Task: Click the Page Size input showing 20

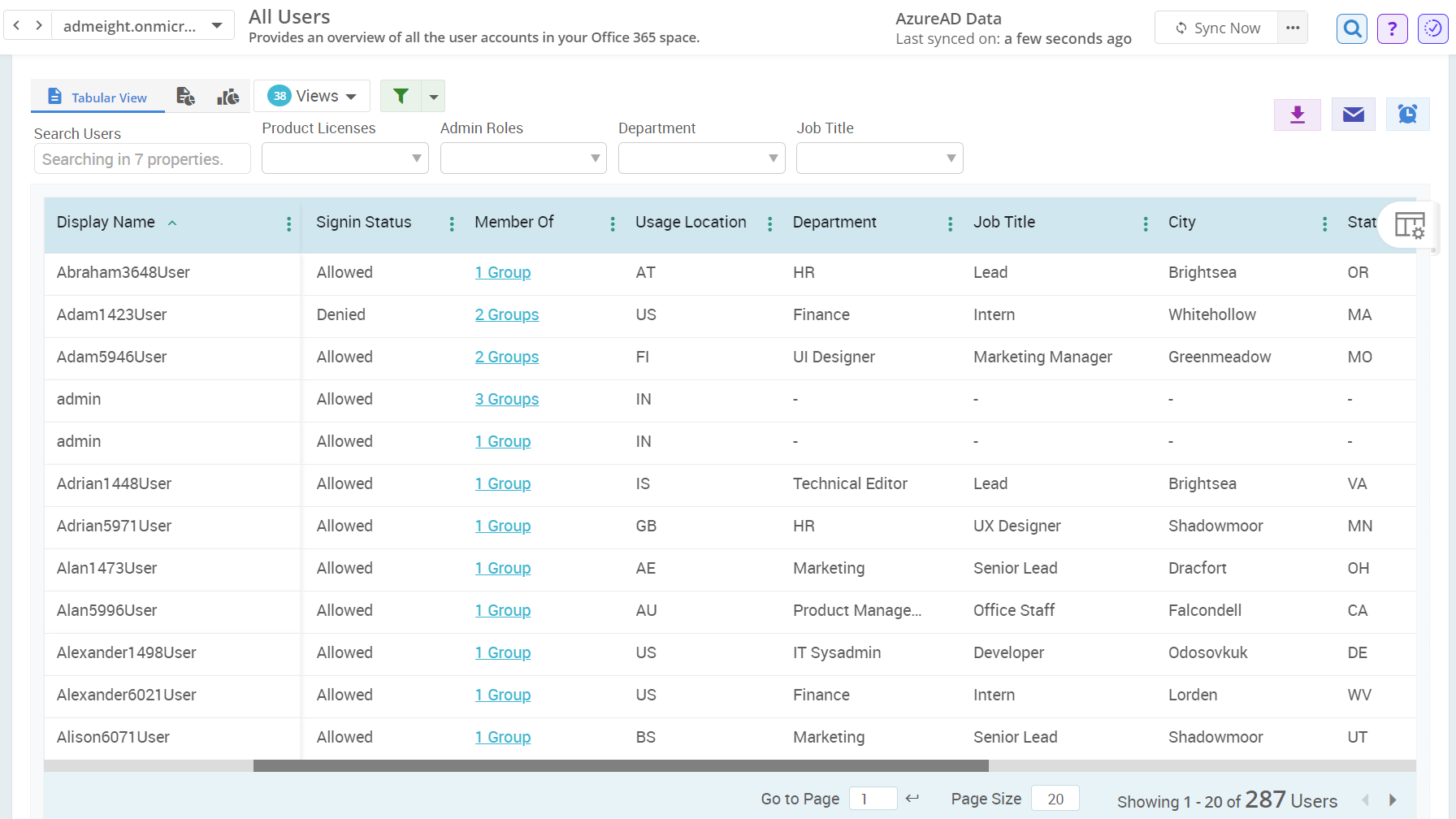Action: (1054, 798)
